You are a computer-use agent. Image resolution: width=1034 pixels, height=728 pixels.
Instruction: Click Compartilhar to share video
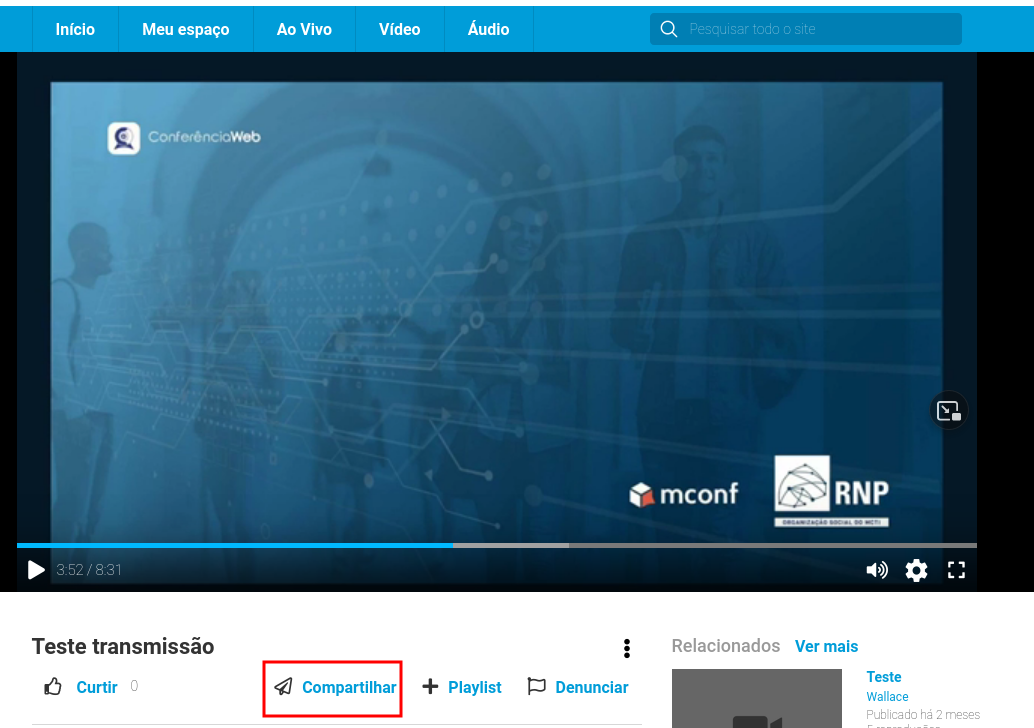pos(349,687)
